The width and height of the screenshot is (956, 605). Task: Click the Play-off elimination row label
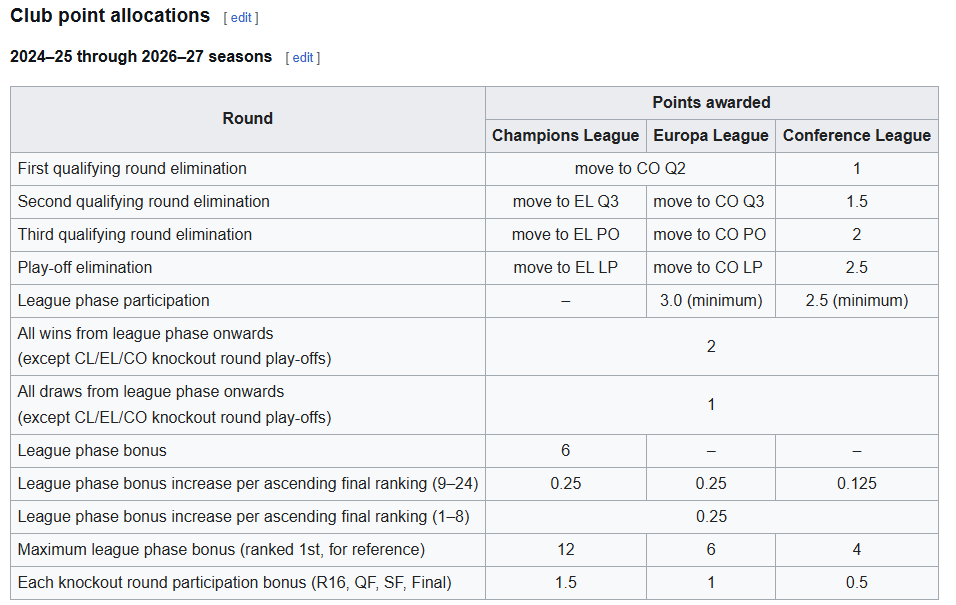[85, 267]
